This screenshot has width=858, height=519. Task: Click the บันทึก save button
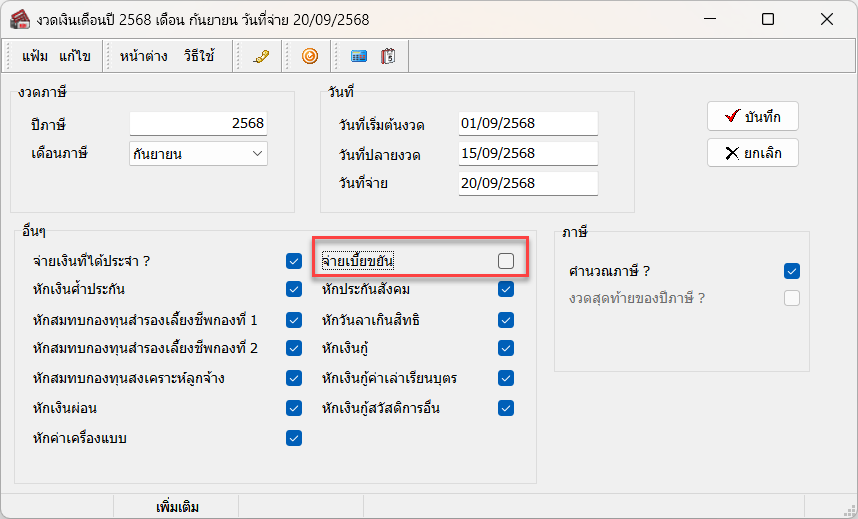click(x=752, y=117)
